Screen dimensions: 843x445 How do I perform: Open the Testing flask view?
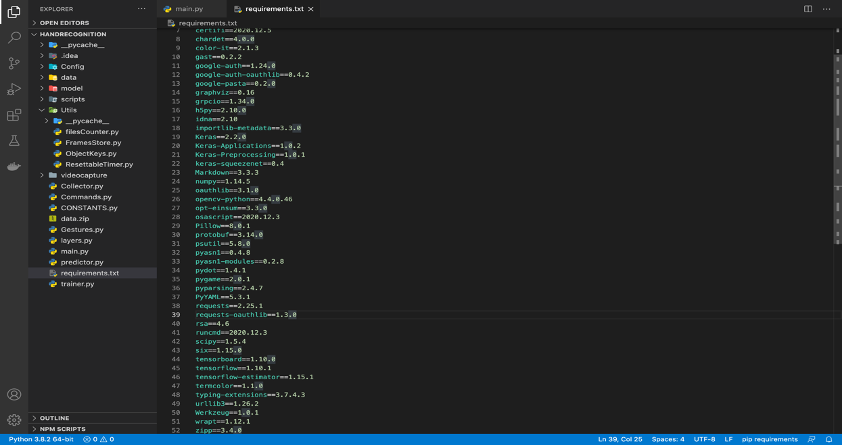point(14,140)
